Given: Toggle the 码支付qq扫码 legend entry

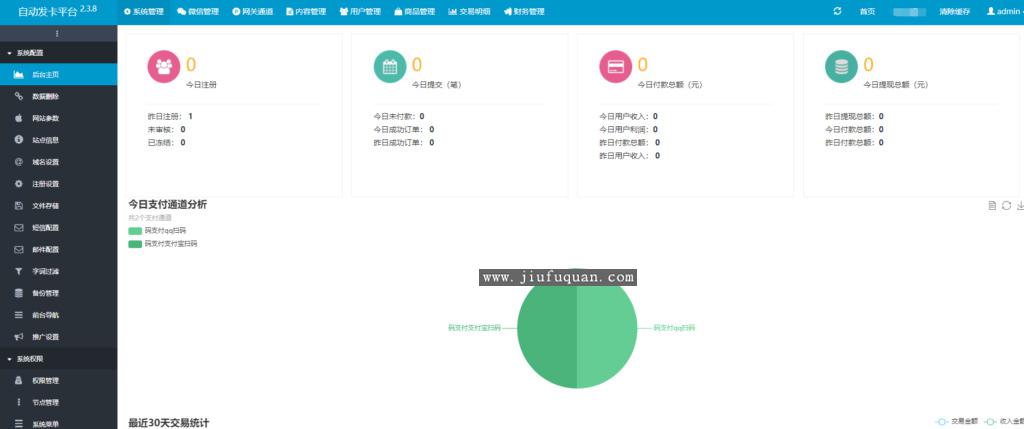Looking at the screenshot, I should pos(157,231).
